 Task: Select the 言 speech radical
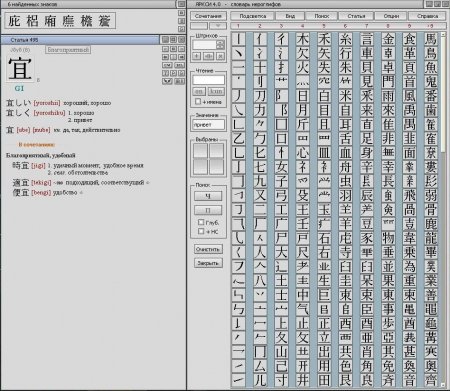coord(367,39)
